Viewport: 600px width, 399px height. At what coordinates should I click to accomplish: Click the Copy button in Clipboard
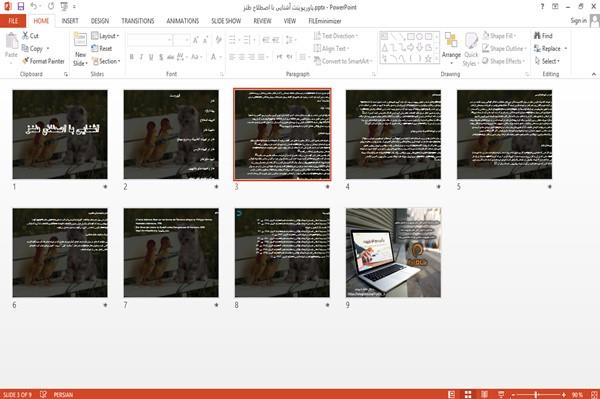pos(32,49)
